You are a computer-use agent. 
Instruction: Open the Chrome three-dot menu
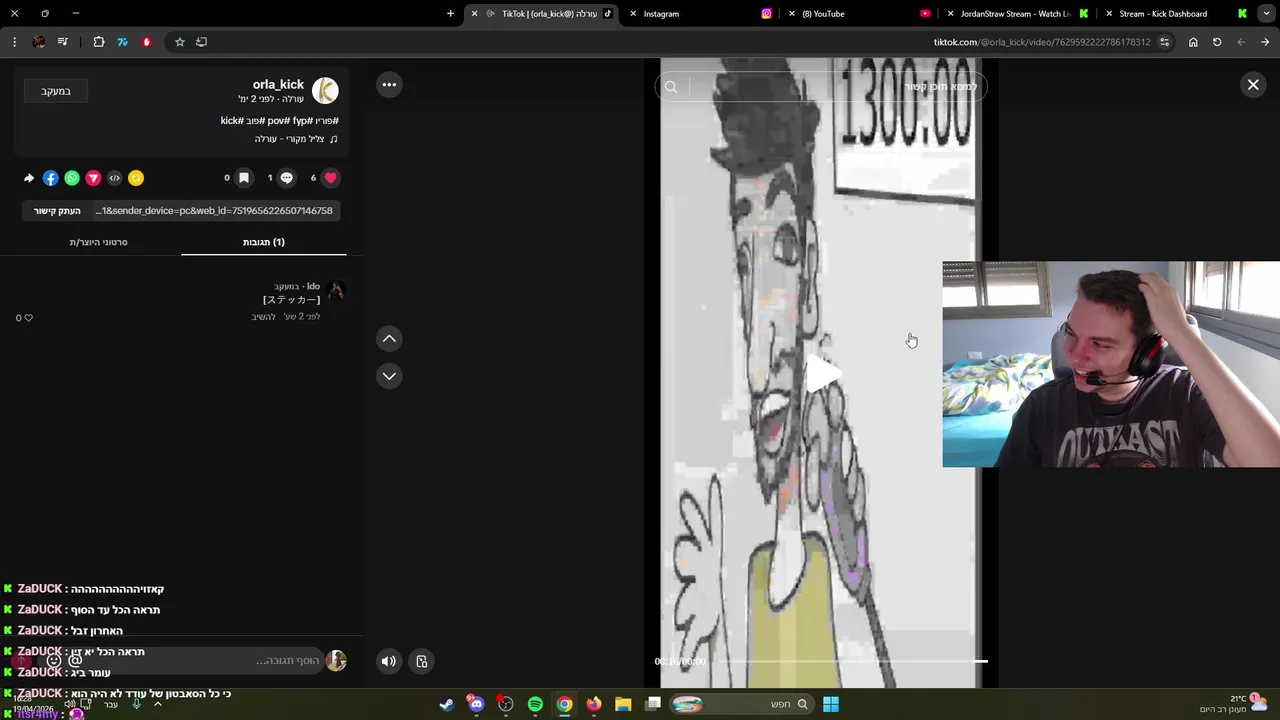point(14,42)
